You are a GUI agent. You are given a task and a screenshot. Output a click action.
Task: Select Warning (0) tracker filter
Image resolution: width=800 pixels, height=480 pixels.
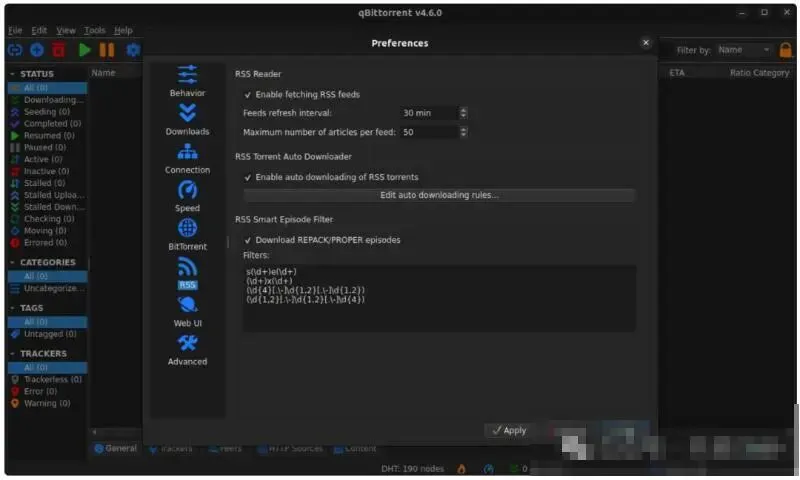click(47, 403)
